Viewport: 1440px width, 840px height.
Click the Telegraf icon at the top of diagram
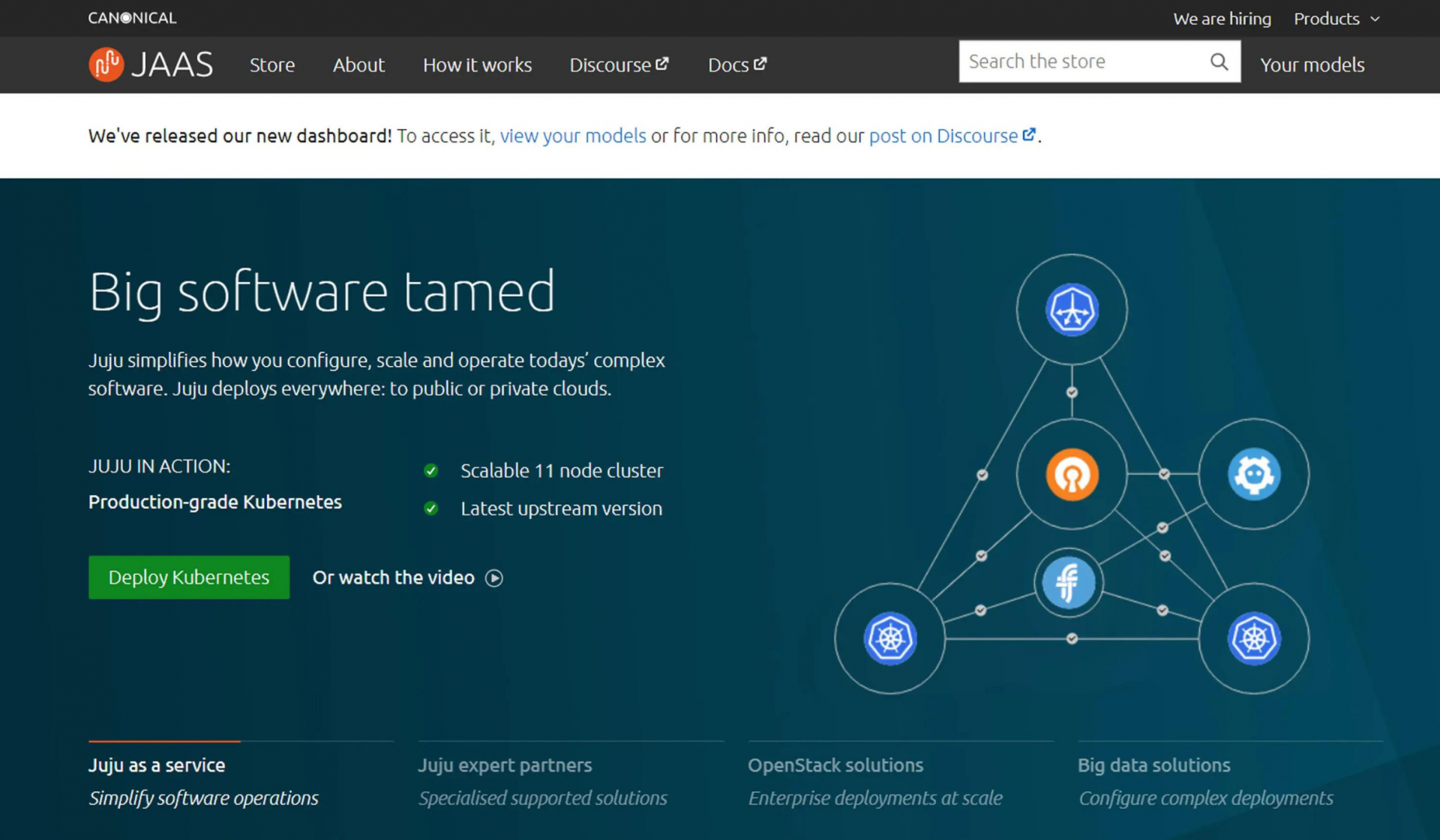(1071, 308)
